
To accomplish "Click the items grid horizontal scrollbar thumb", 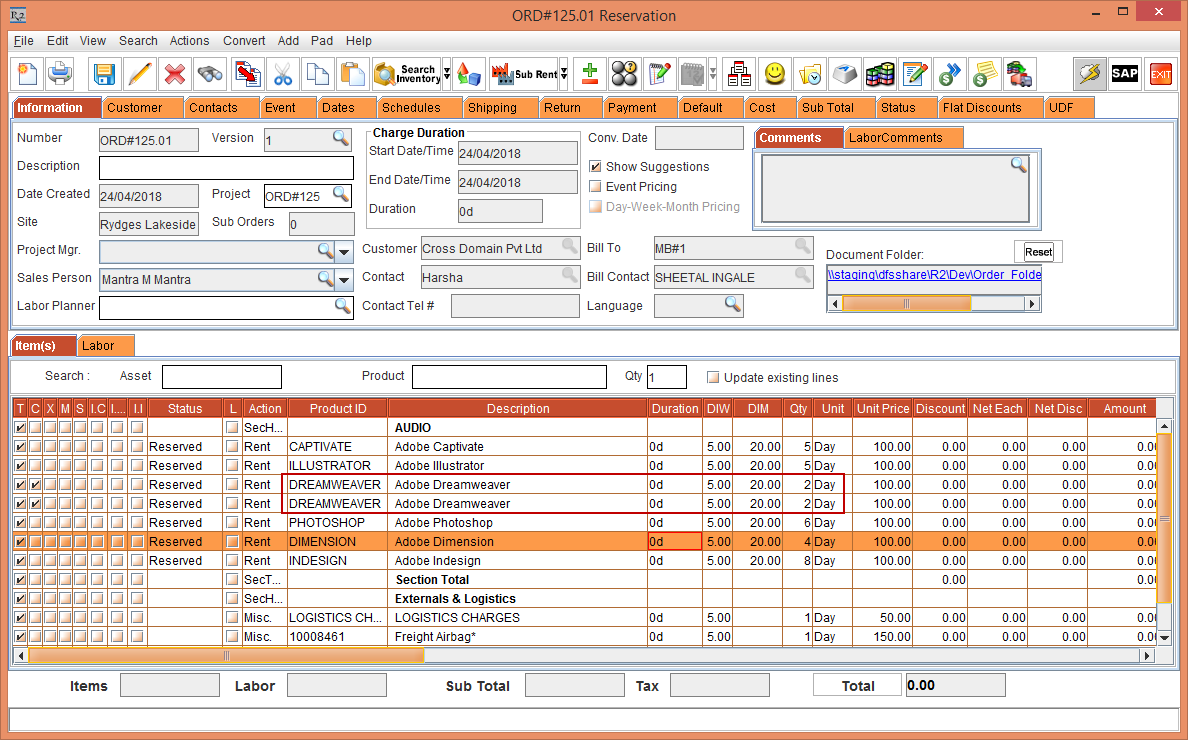I will [227, 656].
